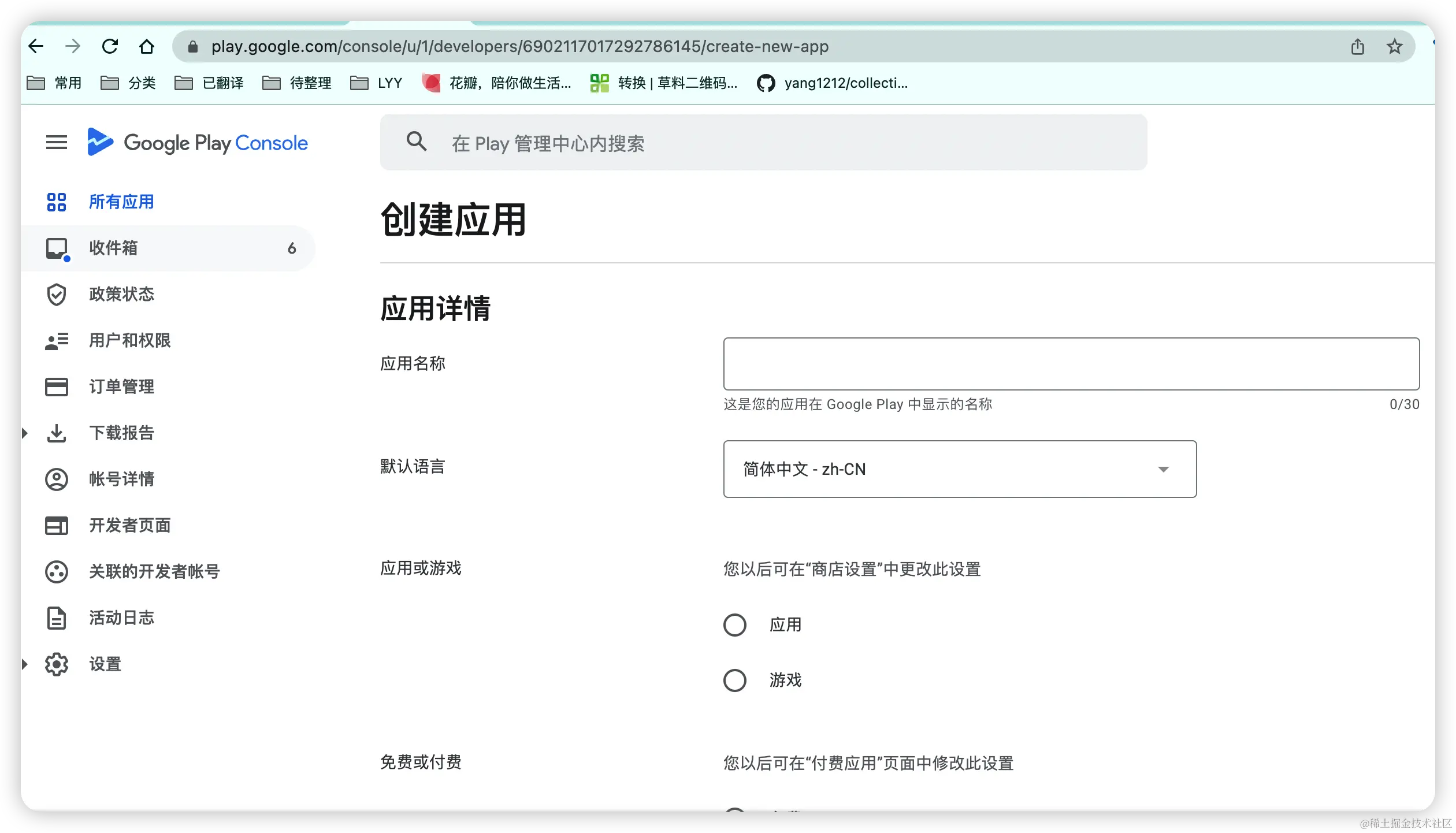Select 游戏 as the app type
Viewport: 1456px width, 833px height.
pyautogui.click(x=735, y=680)
